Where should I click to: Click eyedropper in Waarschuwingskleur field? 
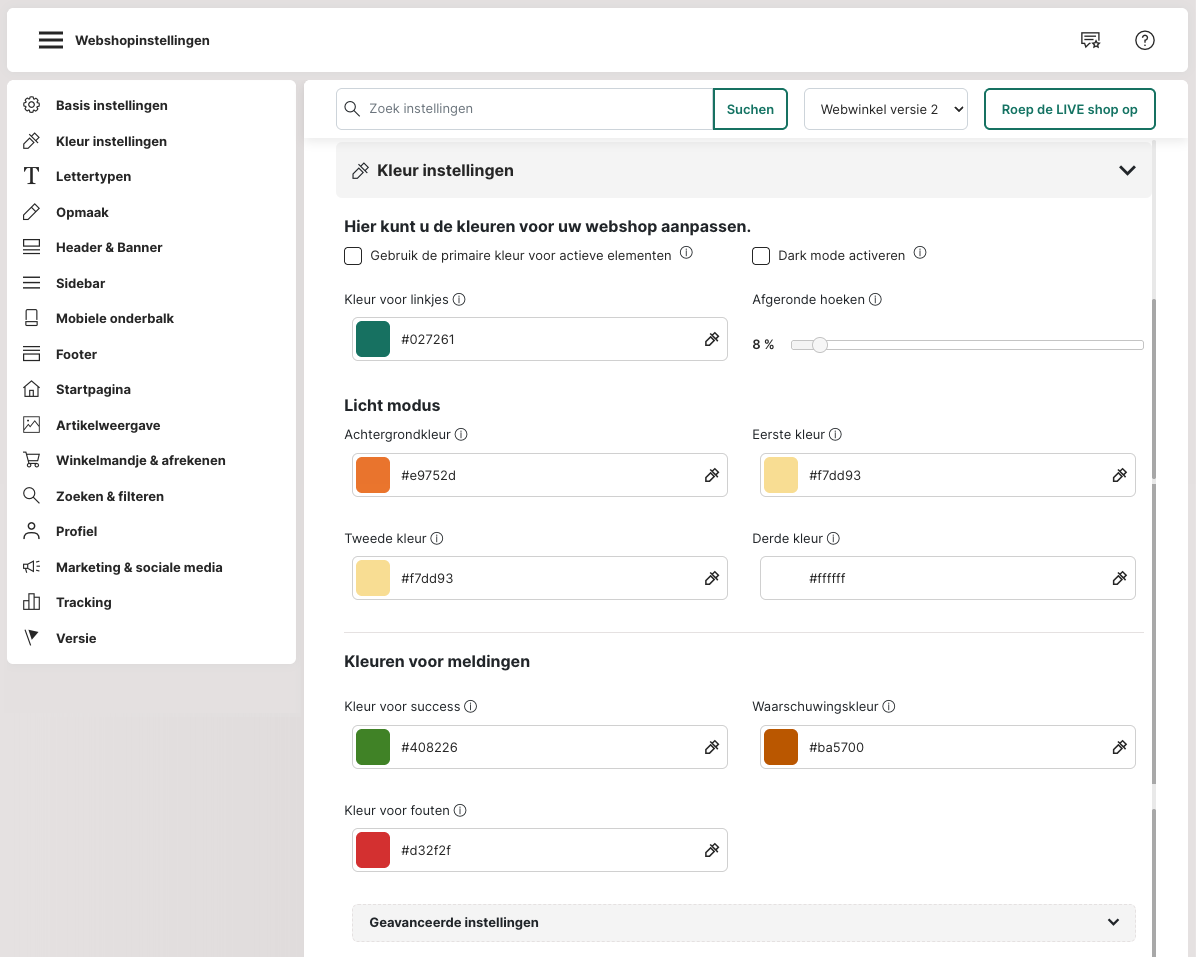tap(1120, 747)
